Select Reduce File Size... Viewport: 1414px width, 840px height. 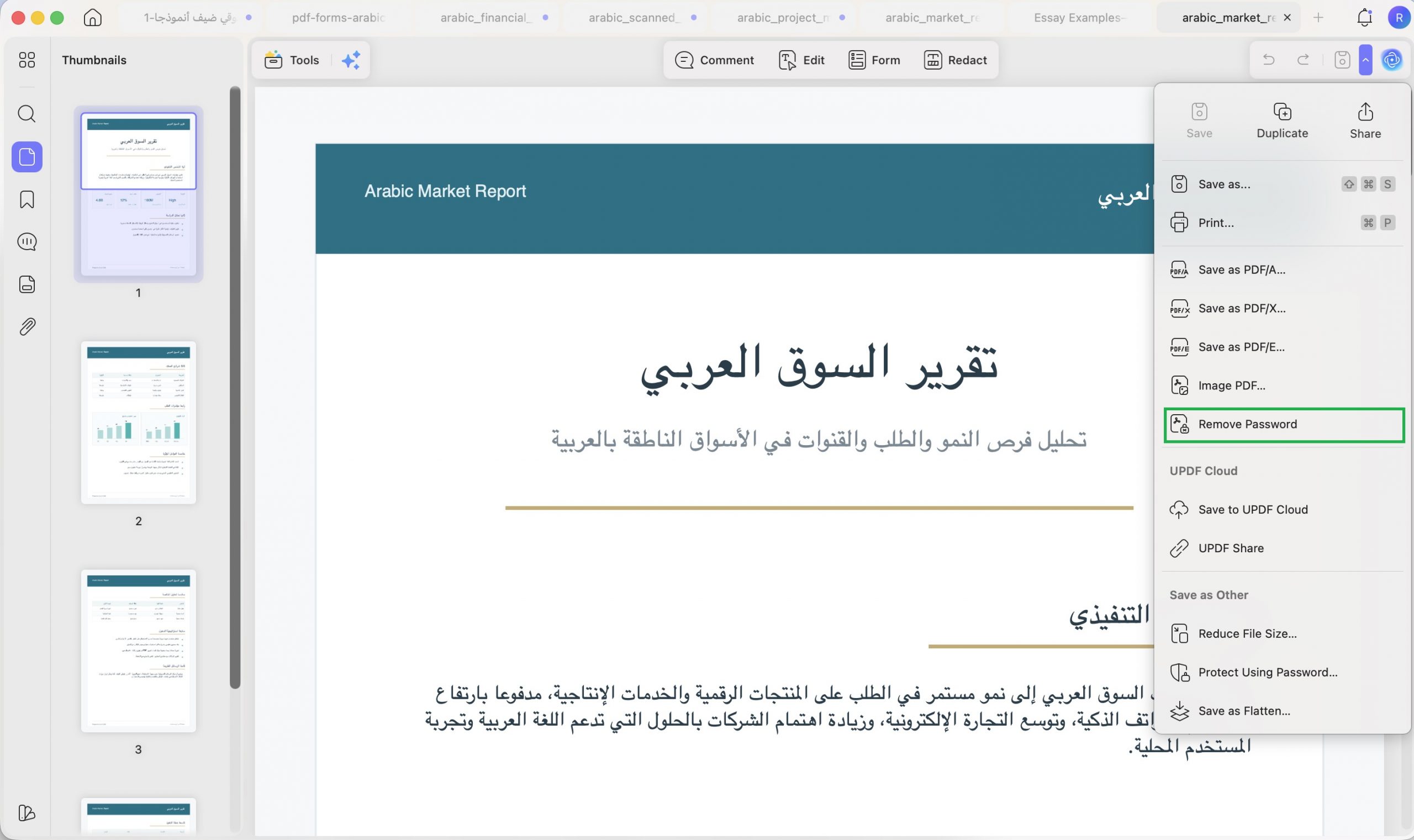[x=1282, y=633]
